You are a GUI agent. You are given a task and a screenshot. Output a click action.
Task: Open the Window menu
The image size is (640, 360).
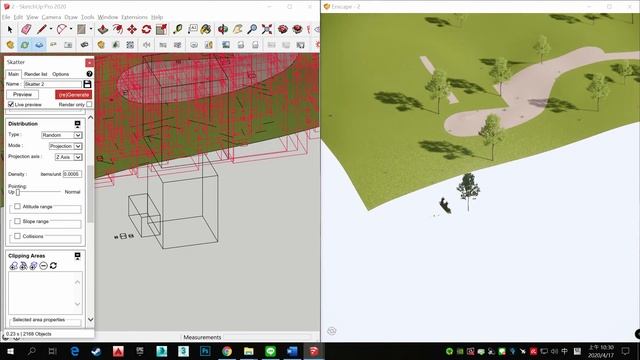pos(108,17)
